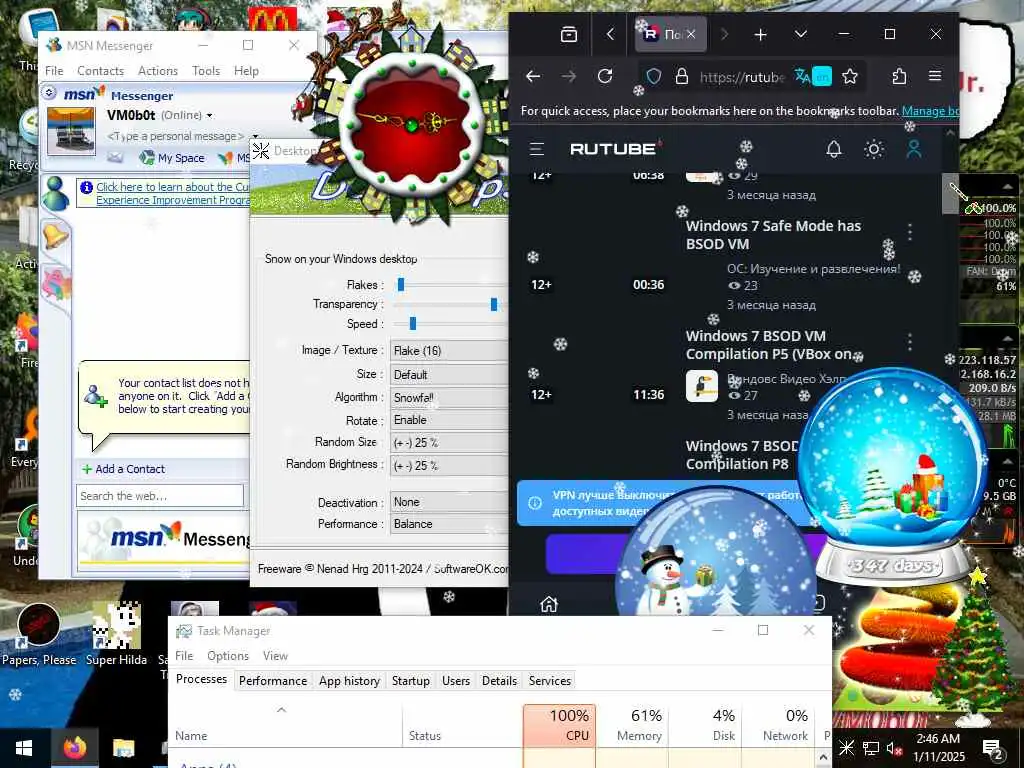Open the Firefox extensions puzzle icon

pos(899,76)
